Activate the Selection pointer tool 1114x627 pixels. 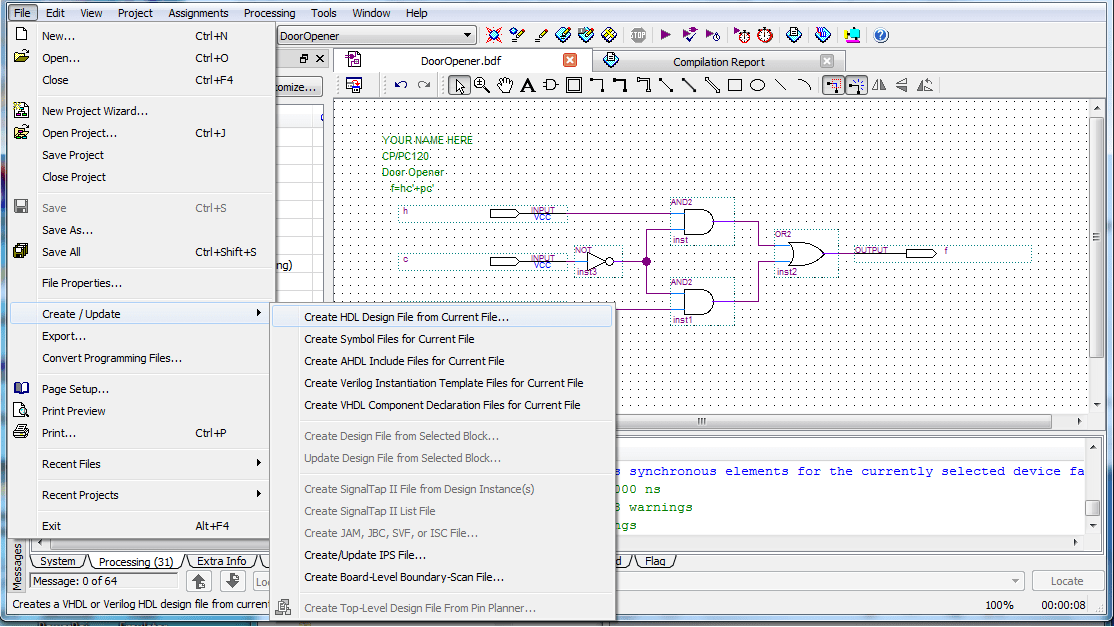tap(460, 85)
